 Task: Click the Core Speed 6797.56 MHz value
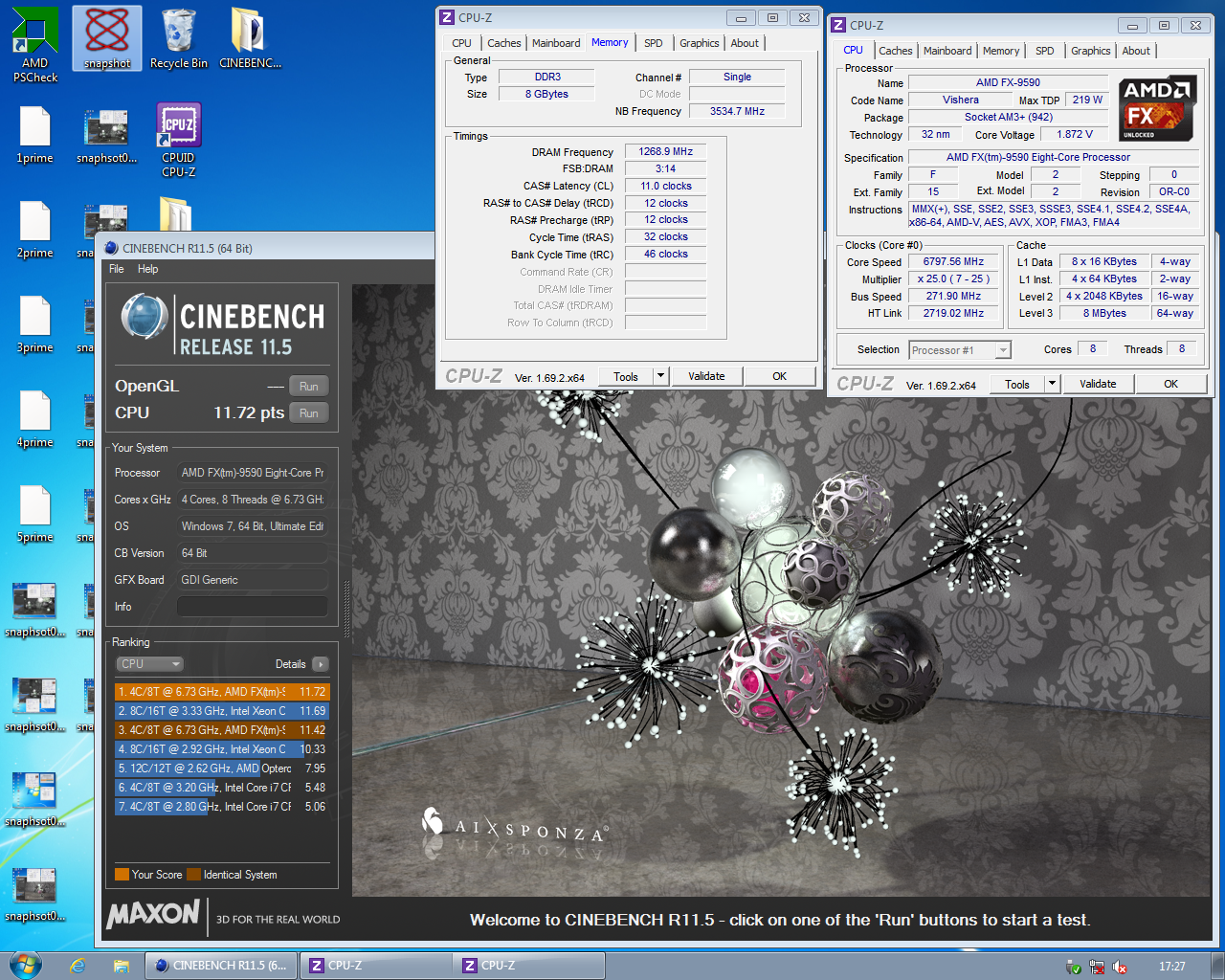(x=953, y=261)
